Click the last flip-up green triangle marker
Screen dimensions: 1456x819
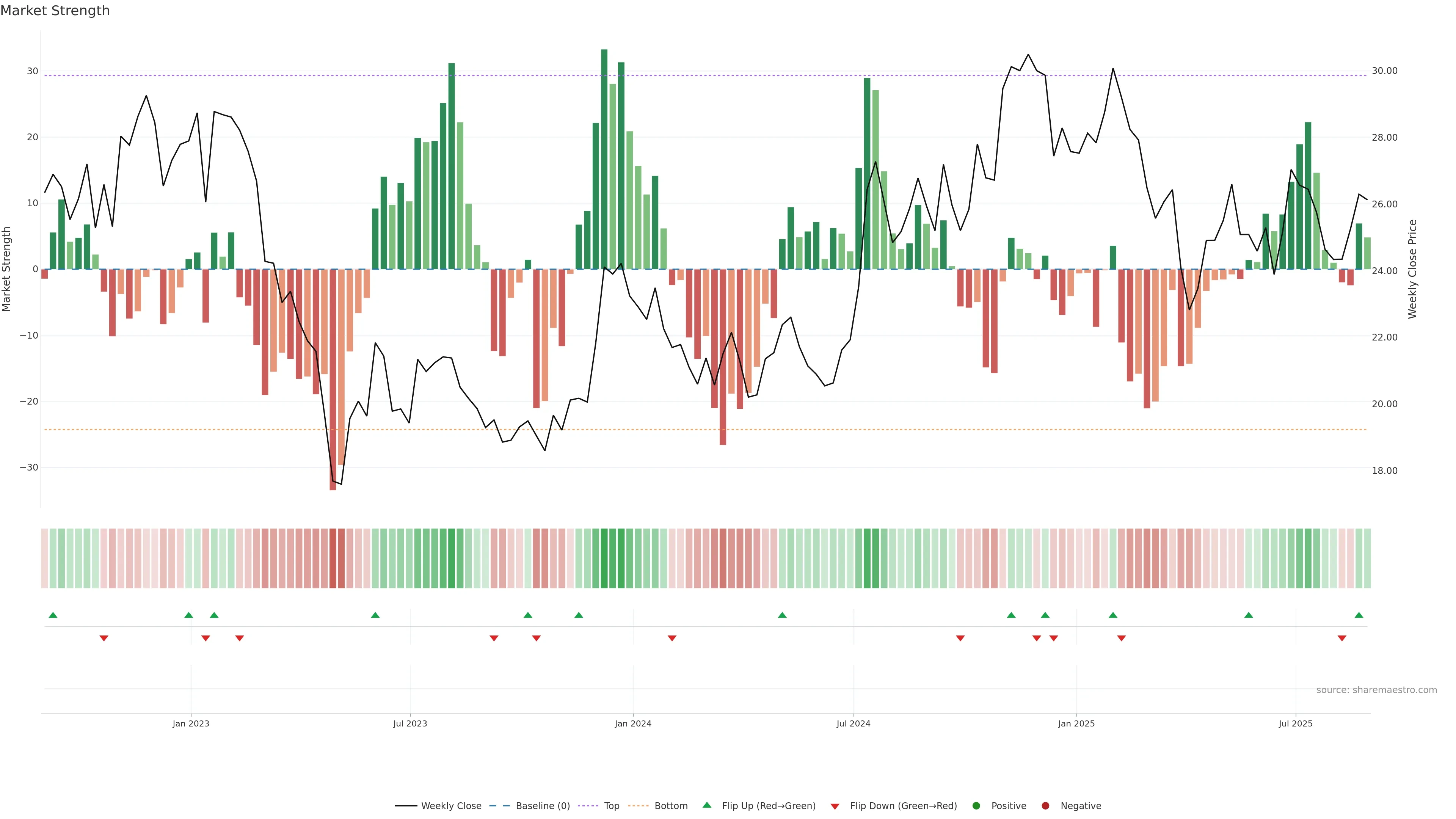(x=1359, y=615)
